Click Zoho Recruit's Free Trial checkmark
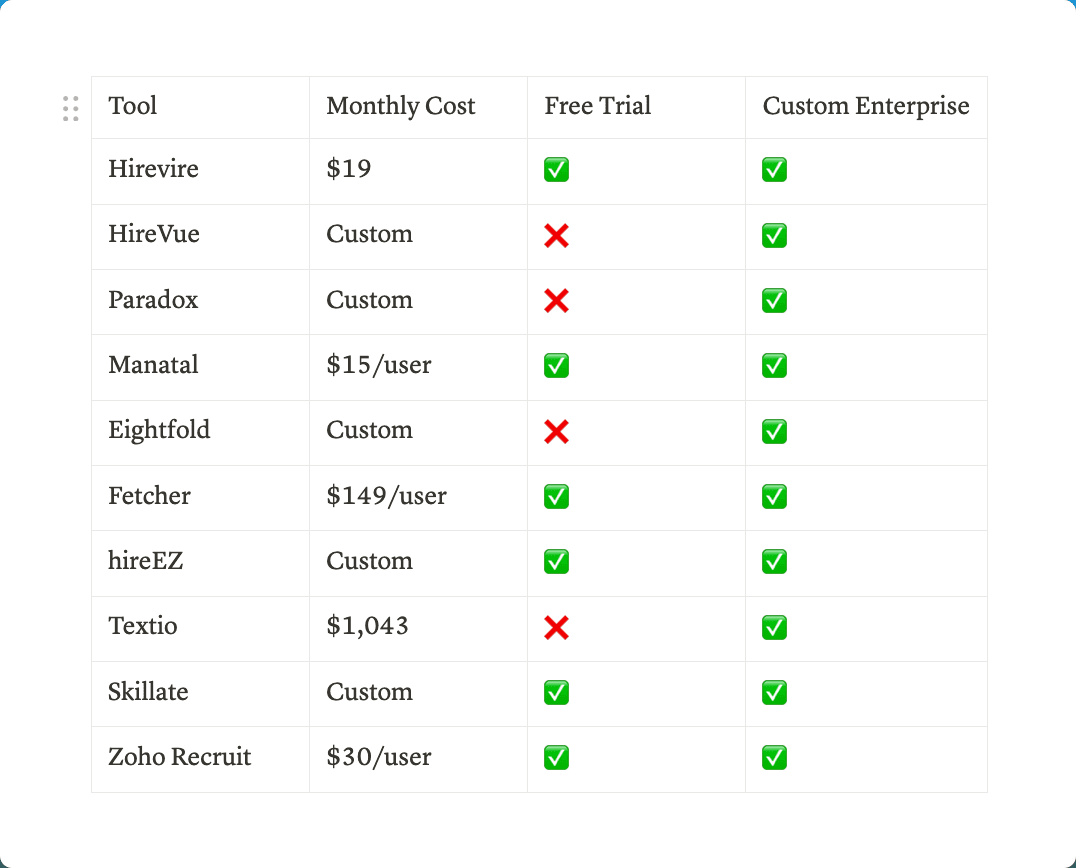Viewport: 1076px width, 868px height. pos(557,758)
